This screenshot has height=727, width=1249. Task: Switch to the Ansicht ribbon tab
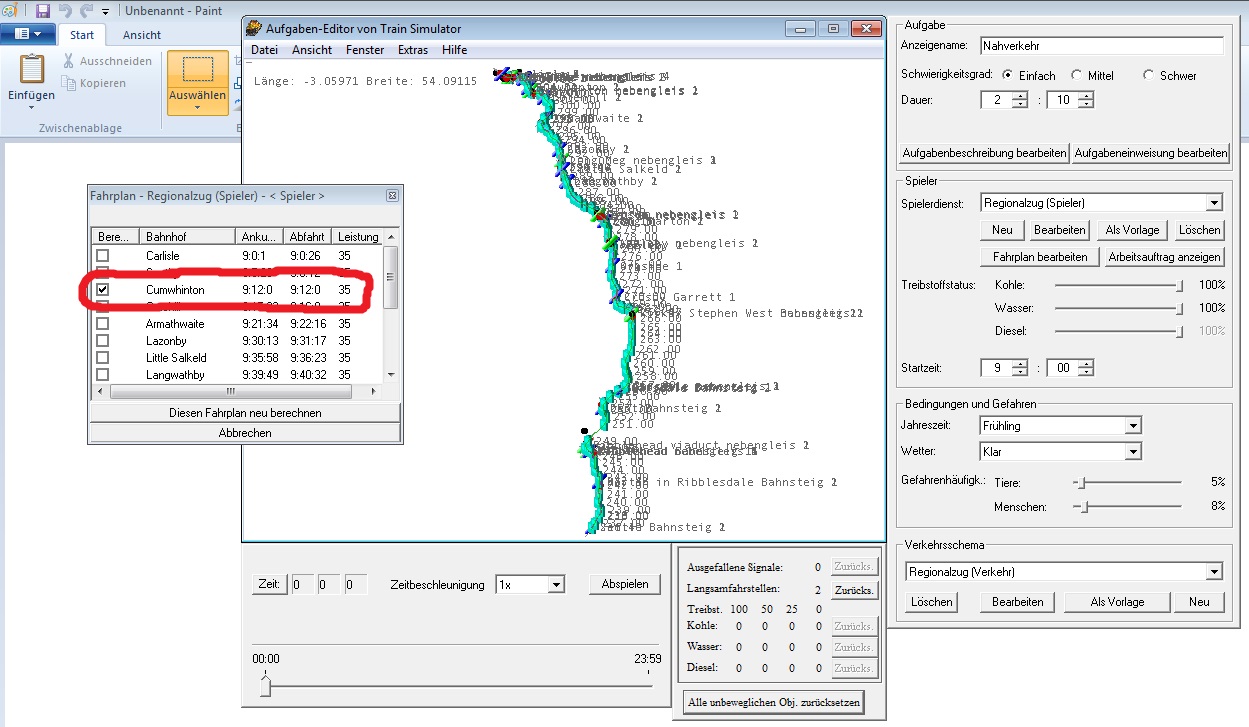[142, 35]
